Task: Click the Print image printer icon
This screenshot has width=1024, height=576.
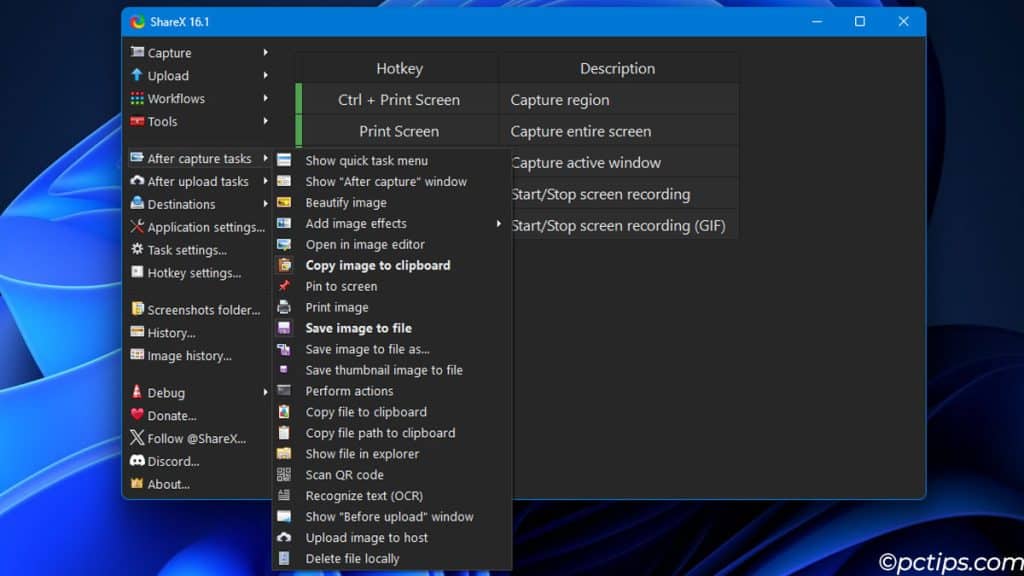Action: 284,307
